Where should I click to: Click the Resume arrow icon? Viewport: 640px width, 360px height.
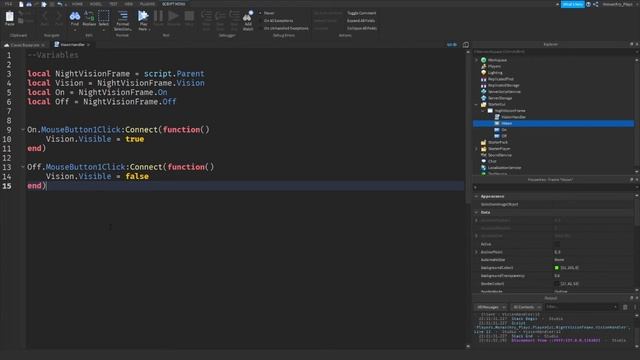coord(173,16)
